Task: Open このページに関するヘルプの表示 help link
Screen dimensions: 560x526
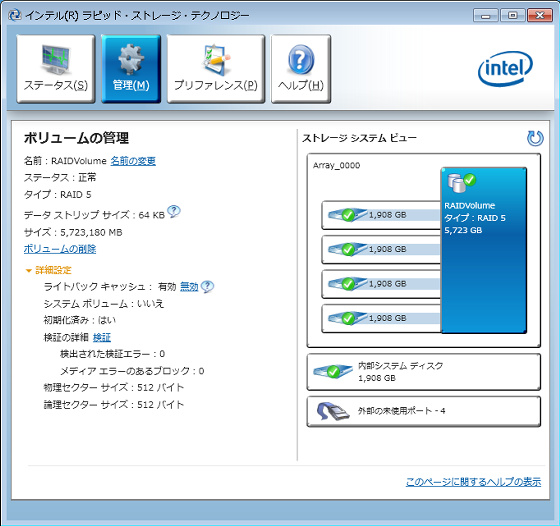Action: 473,482
